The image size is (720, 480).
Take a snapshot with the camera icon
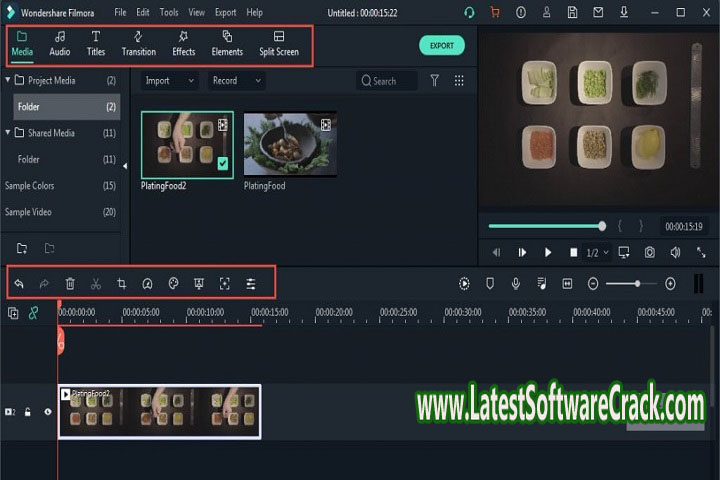pos(650,252)
